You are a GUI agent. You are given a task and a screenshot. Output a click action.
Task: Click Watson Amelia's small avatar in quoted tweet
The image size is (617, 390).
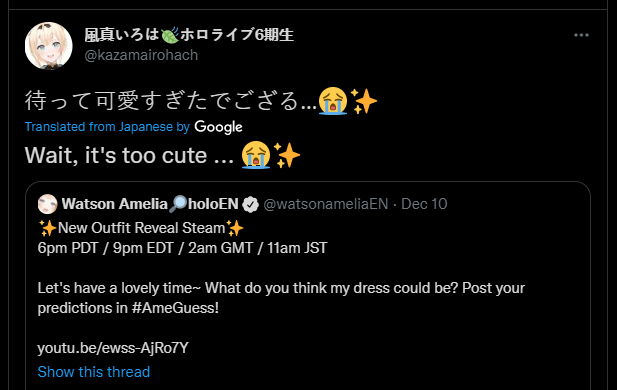48,204
